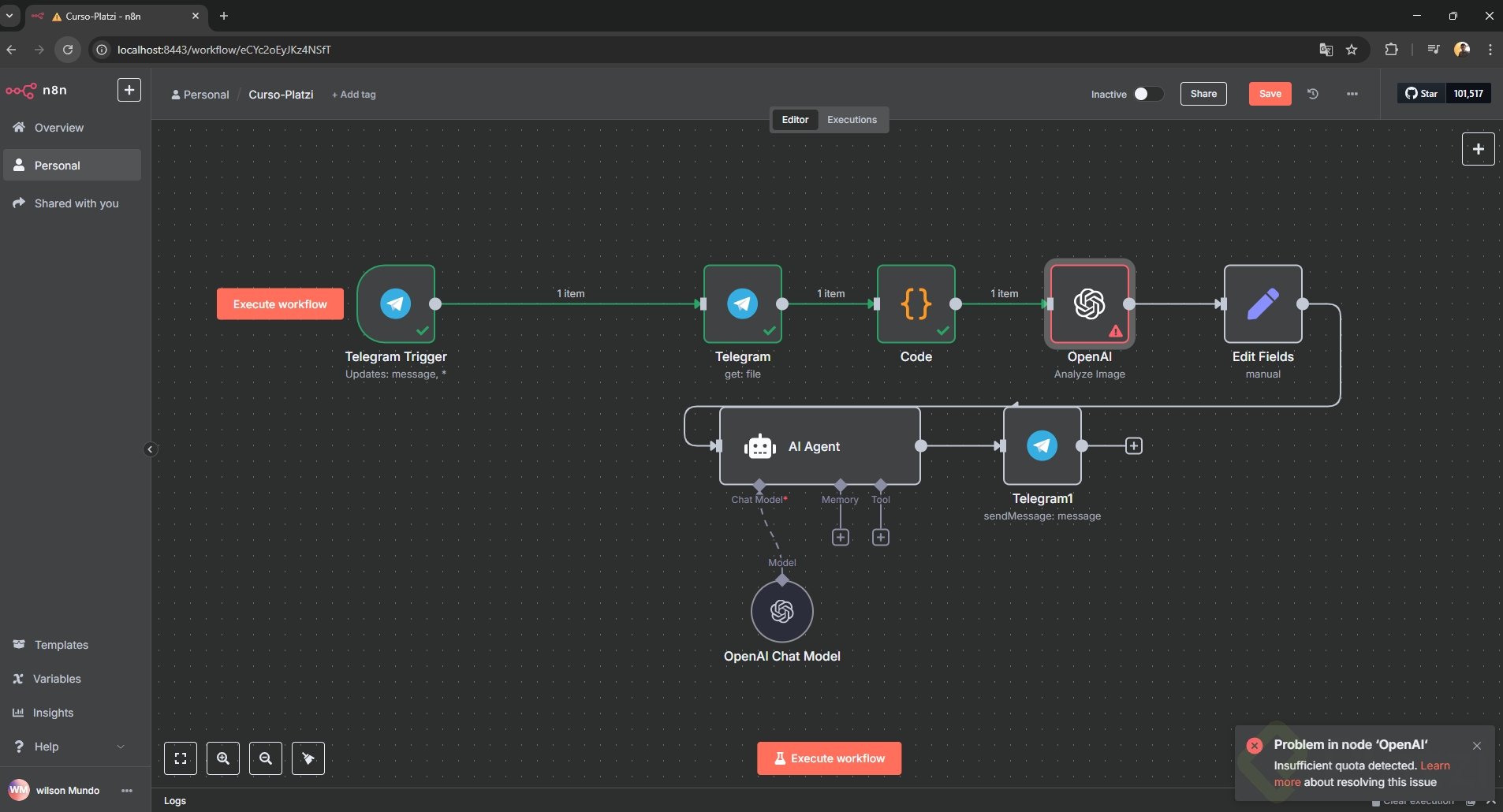Open the Code node
The image size is (1503, 812).
[x=916, y=304]
